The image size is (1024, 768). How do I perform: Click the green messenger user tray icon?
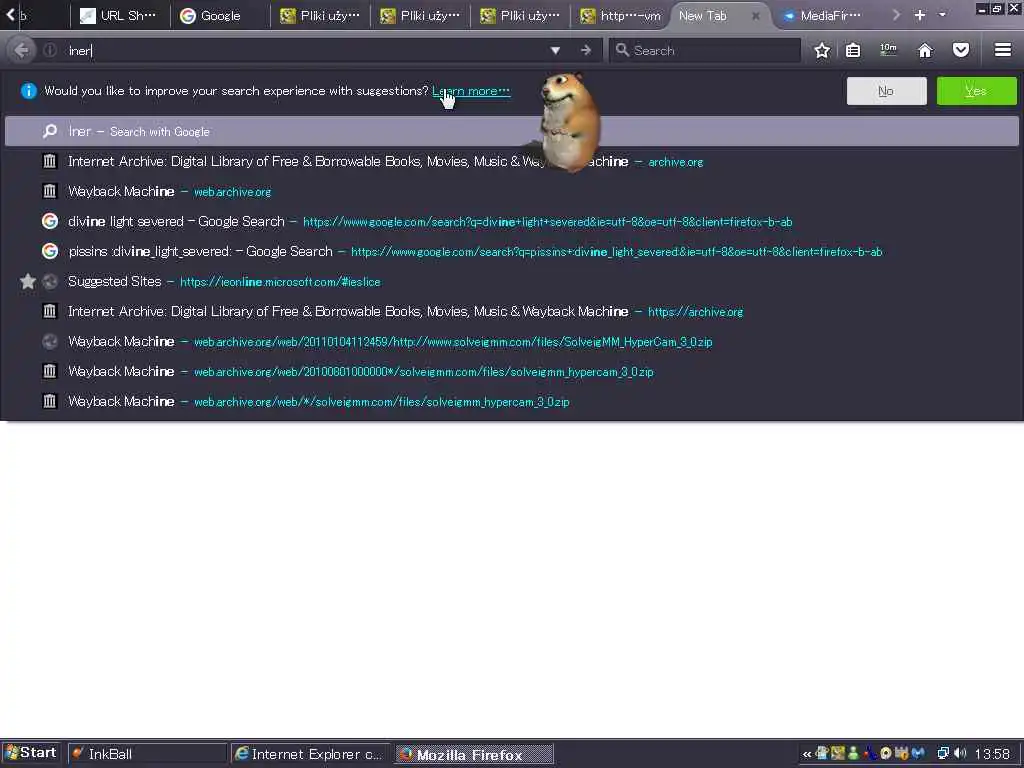coord(853,754)
